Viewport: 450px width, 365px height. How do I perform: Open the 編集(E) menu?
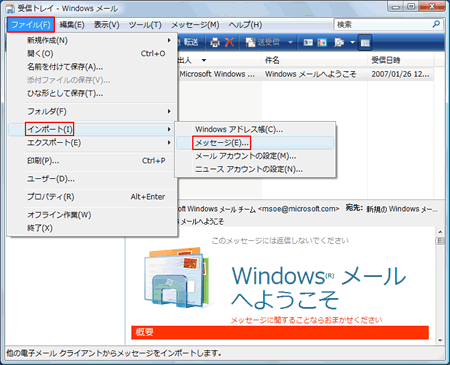click(x=72, y=25)
